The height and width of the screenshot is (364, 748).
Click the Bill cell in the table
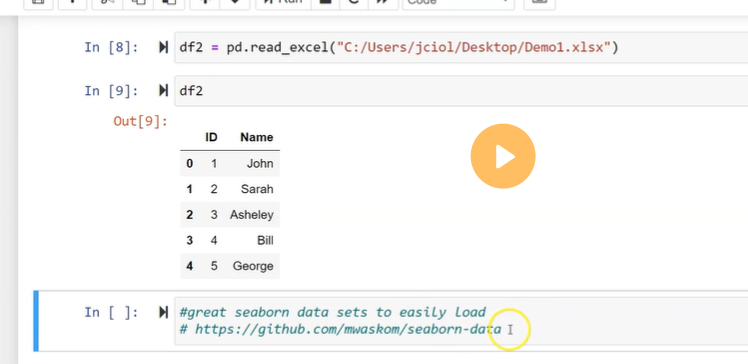(x=265, y=240)
